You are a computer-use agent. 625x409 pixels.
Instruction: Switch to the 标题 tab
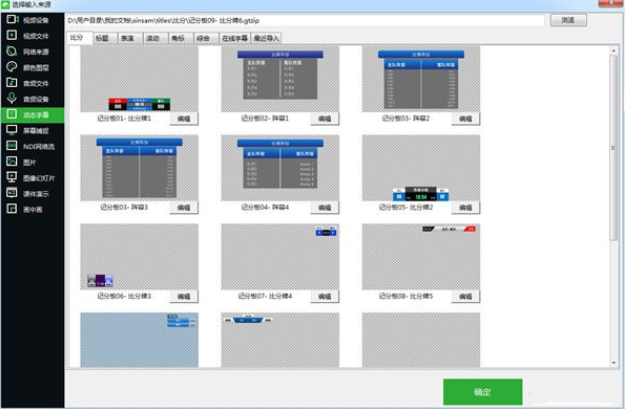(103, 37)
